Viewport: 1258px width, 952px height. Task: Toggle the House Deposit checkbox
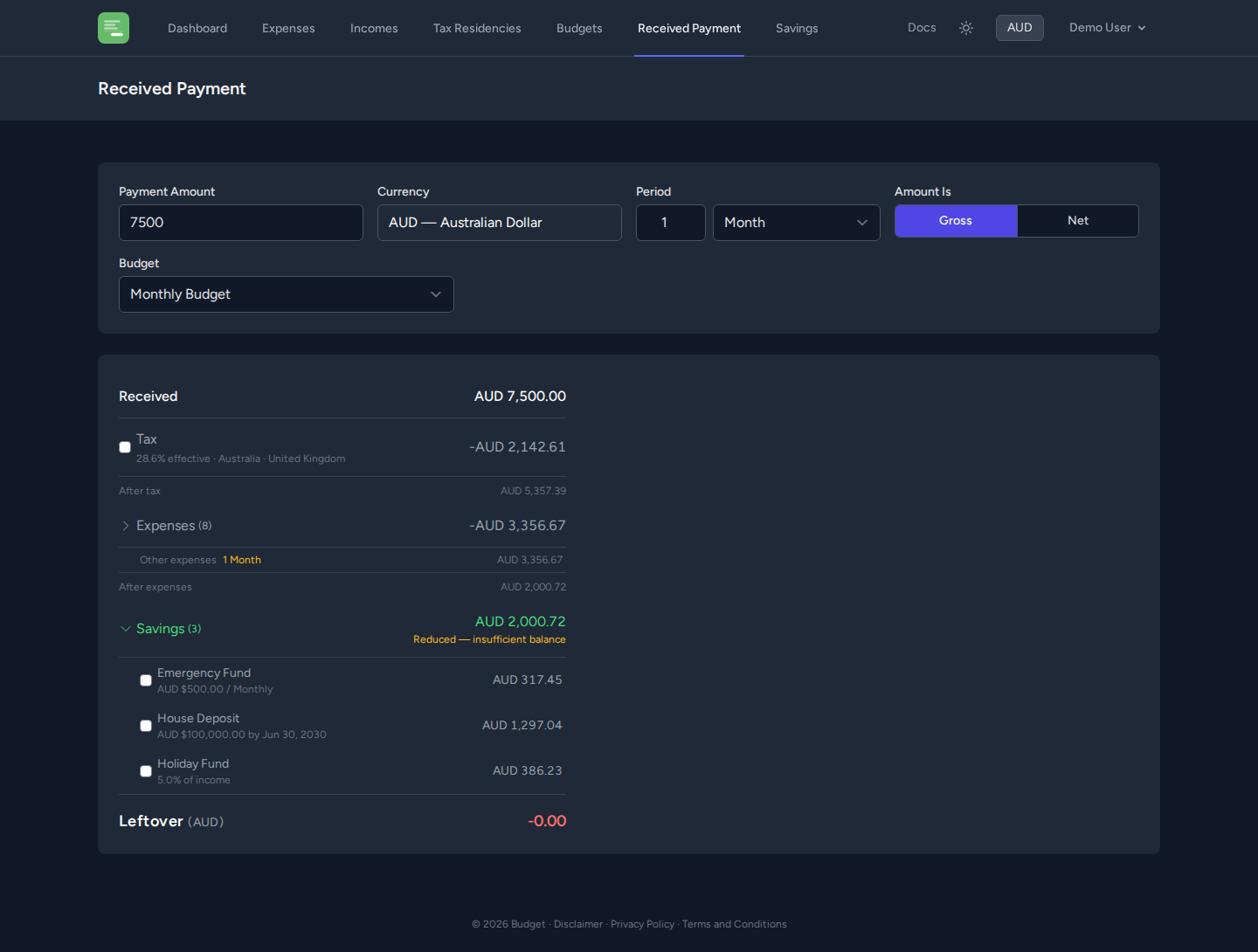click(146, 726)
